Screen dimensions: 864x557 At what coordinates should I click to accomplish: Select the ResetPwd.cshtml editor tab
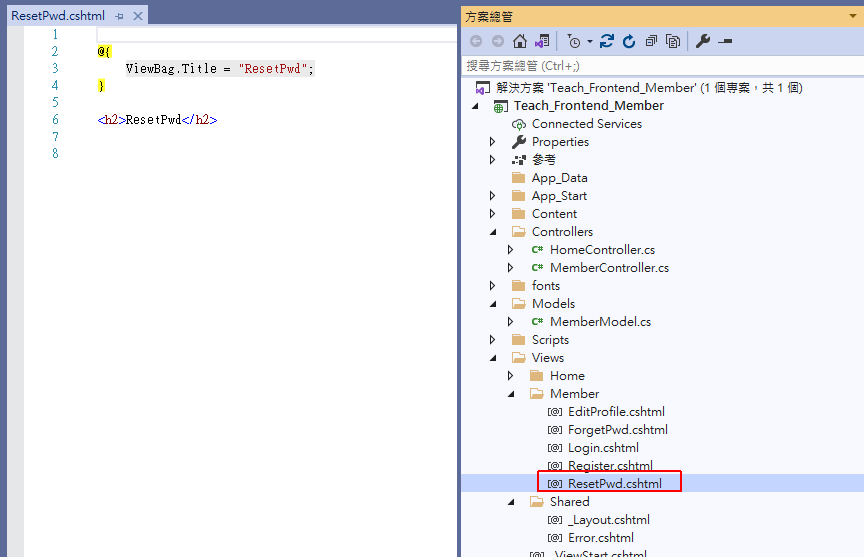pyautogui.click(x=57, y=17)
